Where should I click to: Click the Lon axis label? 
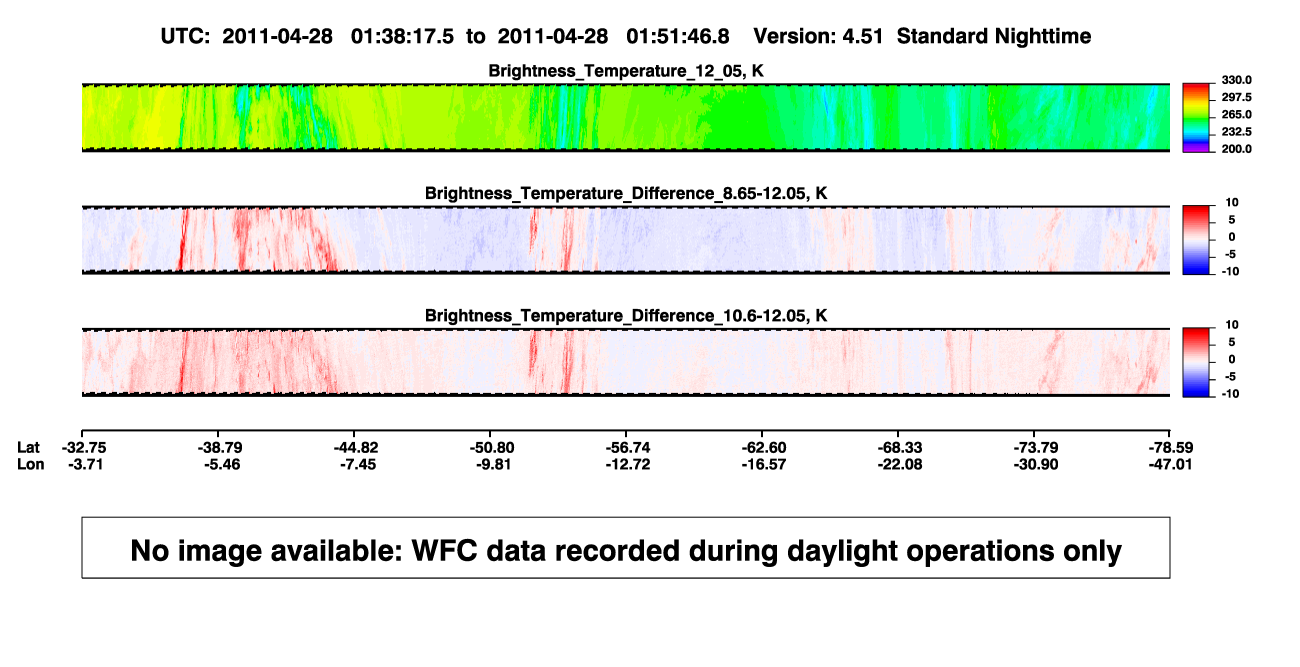30,464
